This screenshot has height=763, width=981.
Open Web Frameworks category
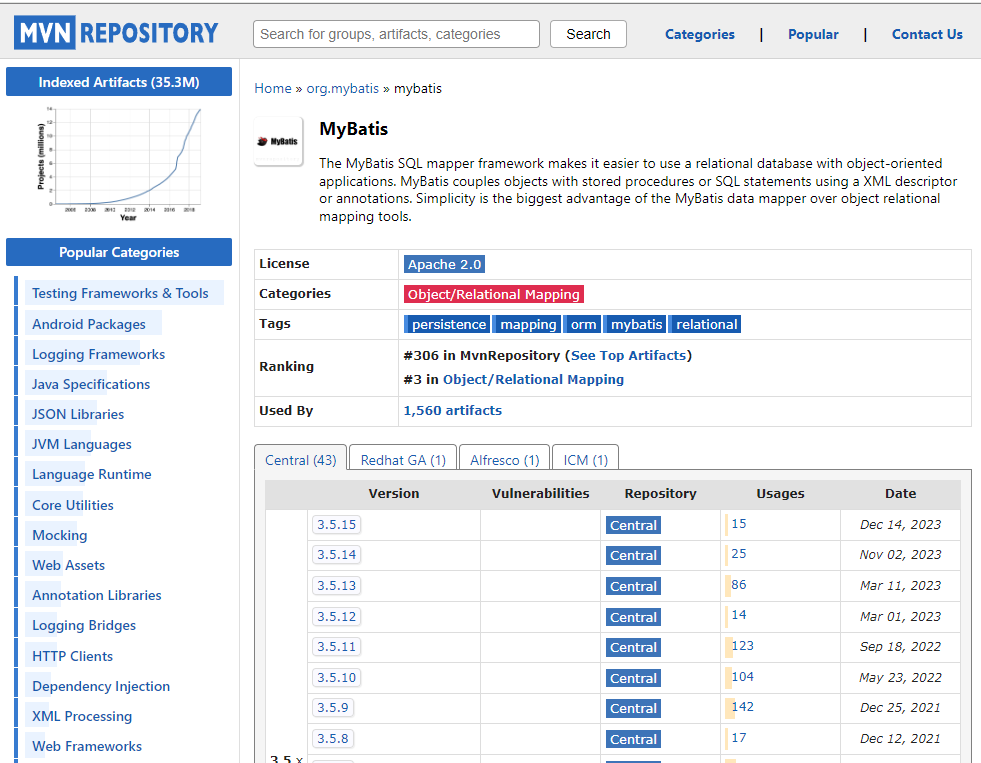coord(86,747)
